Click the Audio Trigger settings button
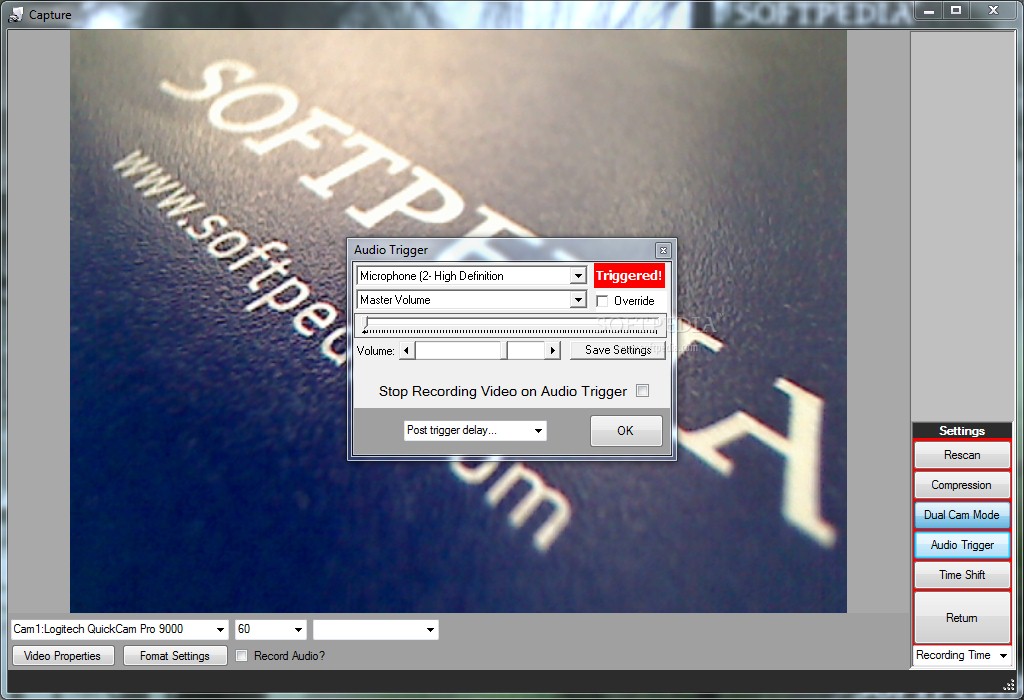1024x700 pixels. (x=961, y=545)
